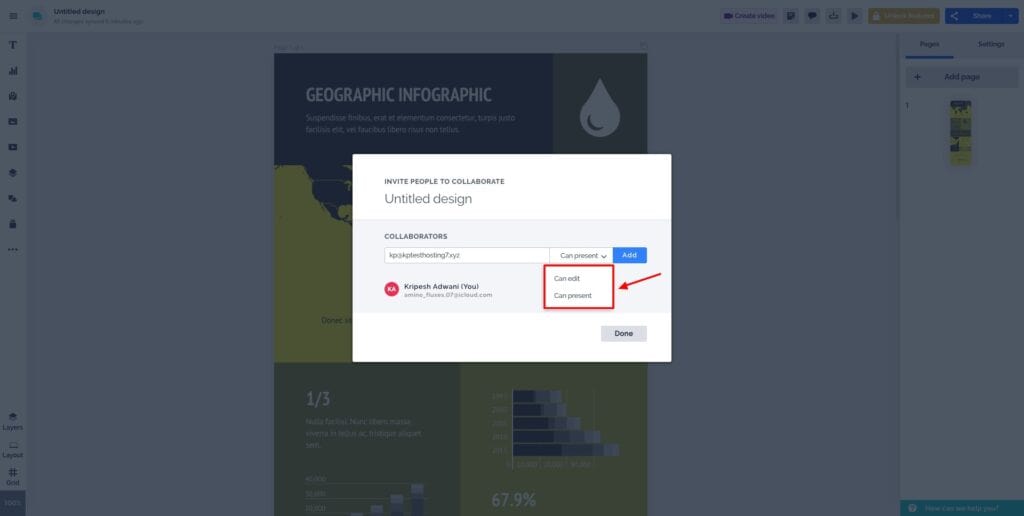Select page 1 thumbnail
Viewport: 1024px width, 516px height.
pos(960,132)
